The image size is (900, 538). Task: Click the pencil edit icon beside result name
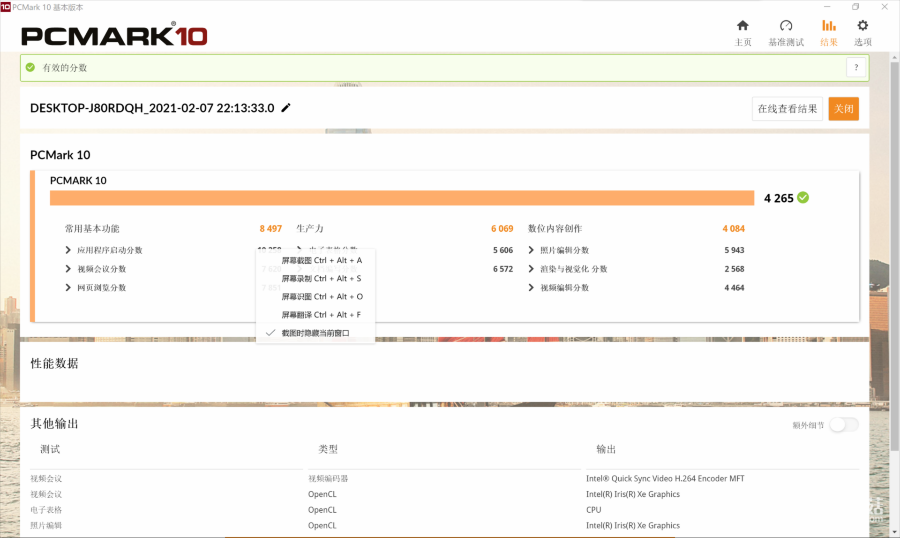coord(286,108)
